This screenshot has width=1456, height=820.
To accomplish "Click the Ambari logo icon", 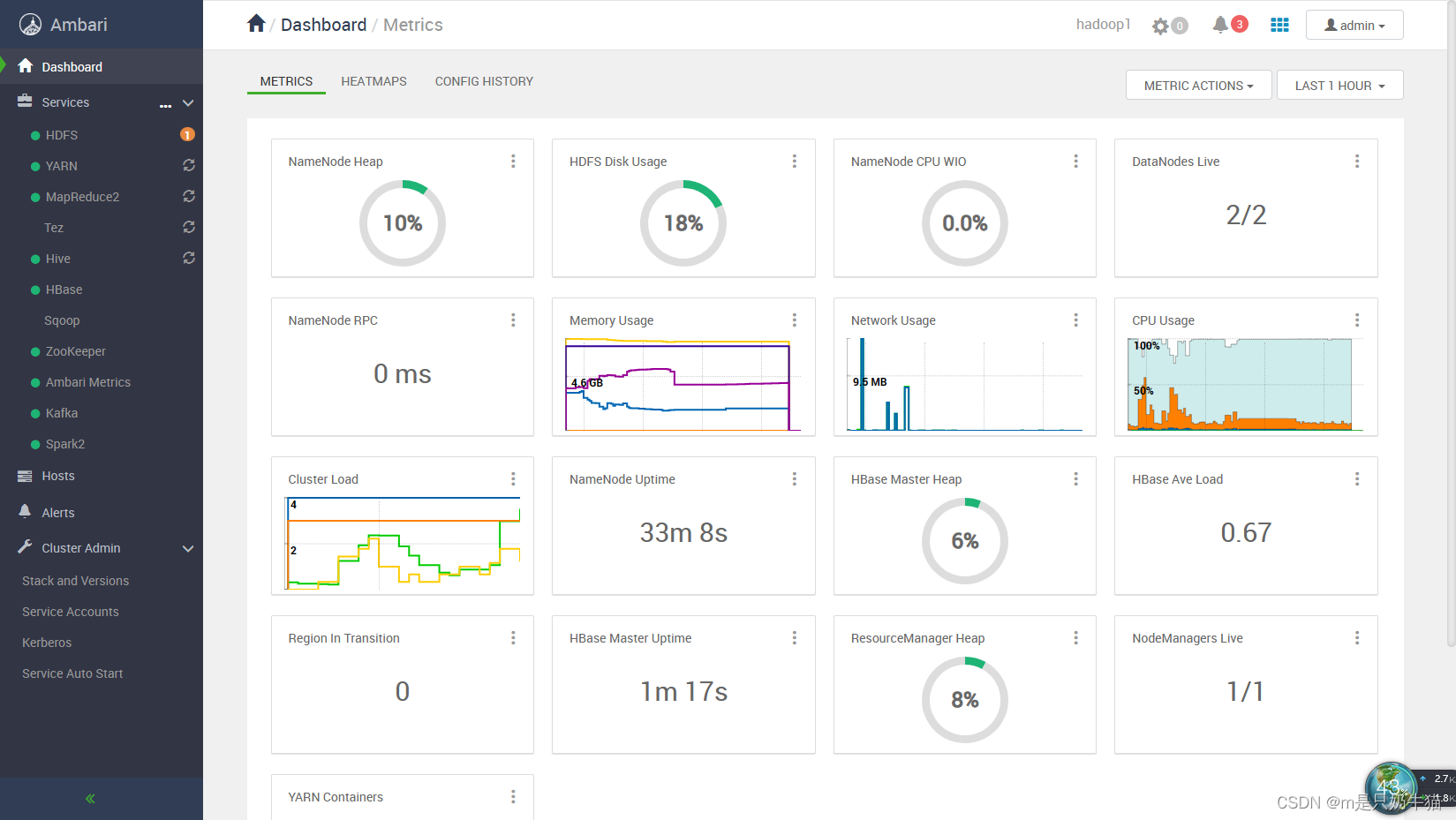I will 30,25.
